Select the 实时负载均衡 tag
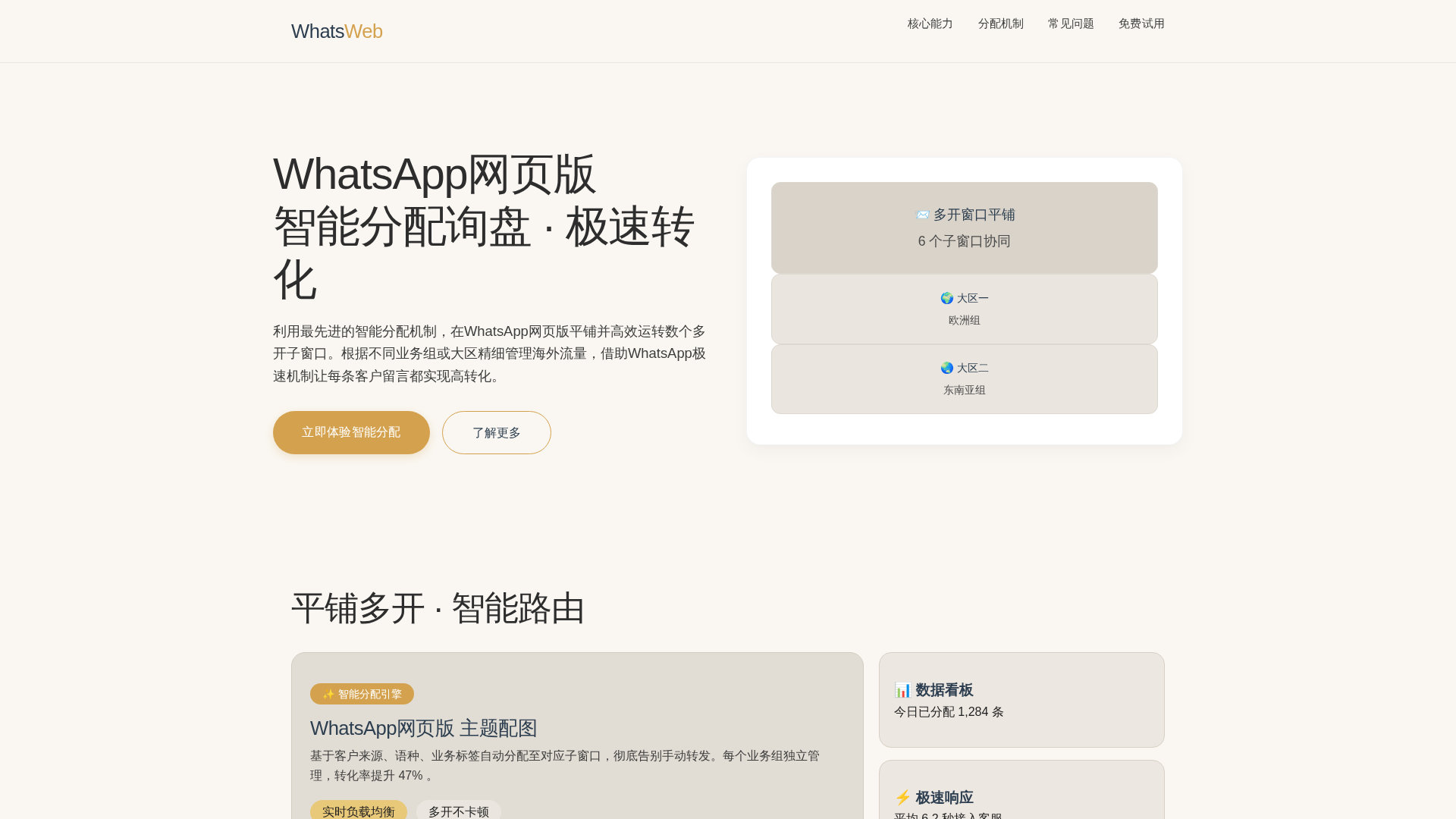 pos(359,811)
